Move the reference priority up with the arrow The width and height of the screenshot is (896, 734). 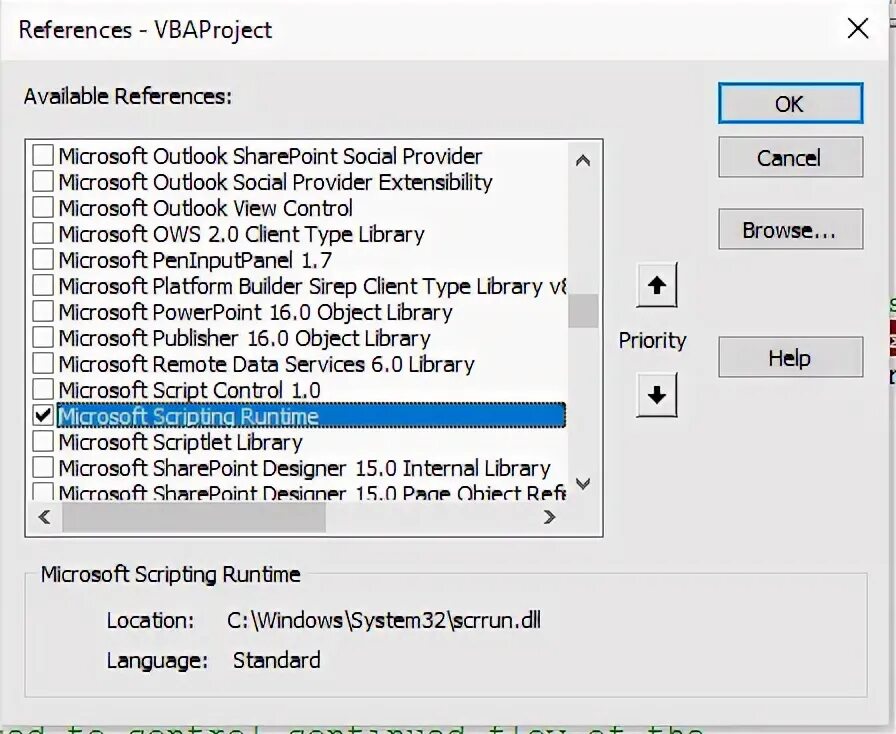(657, 285)
